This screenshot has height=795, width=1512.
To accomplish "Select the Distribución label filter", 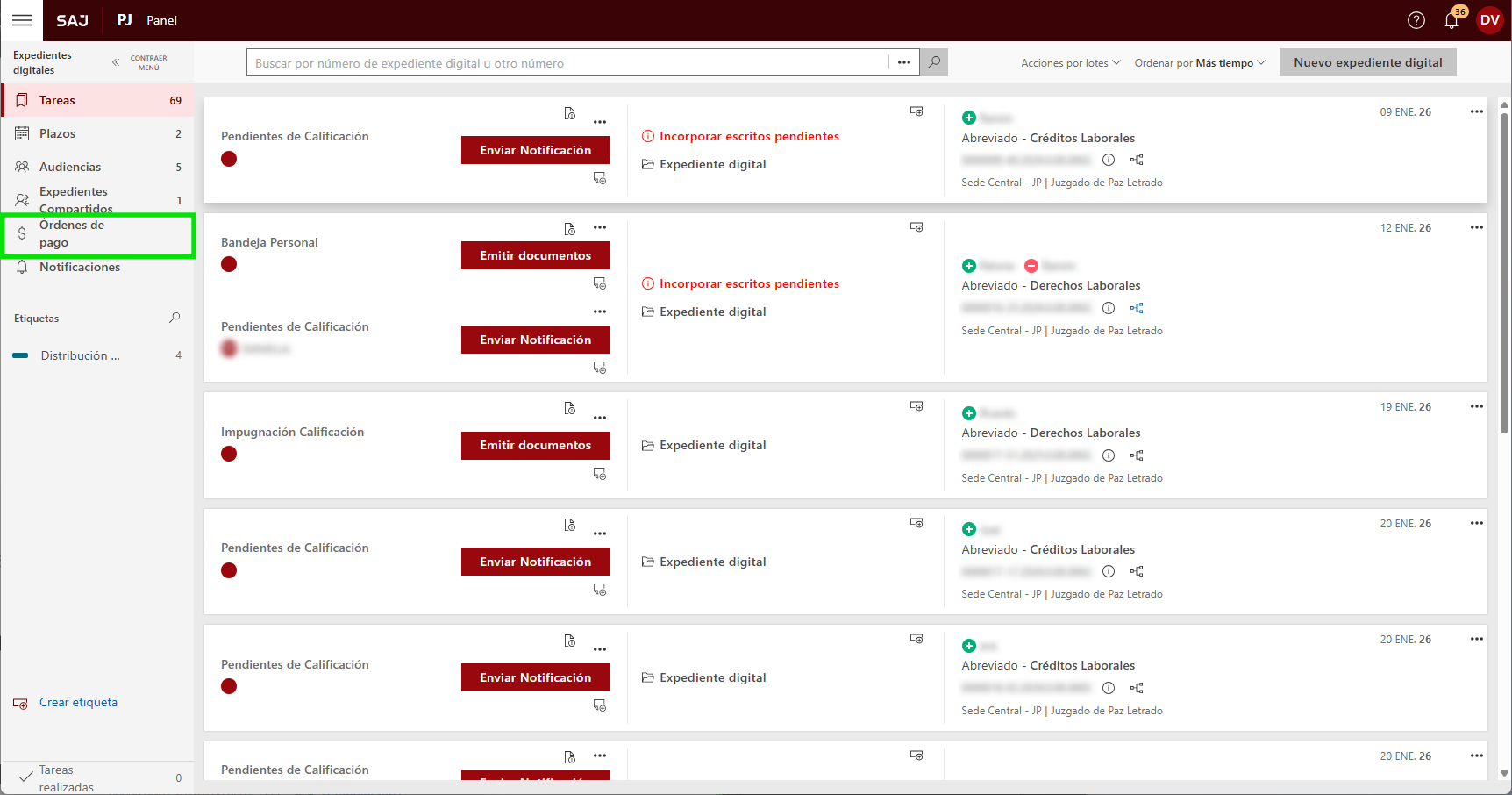I will [x=80, y=355].
